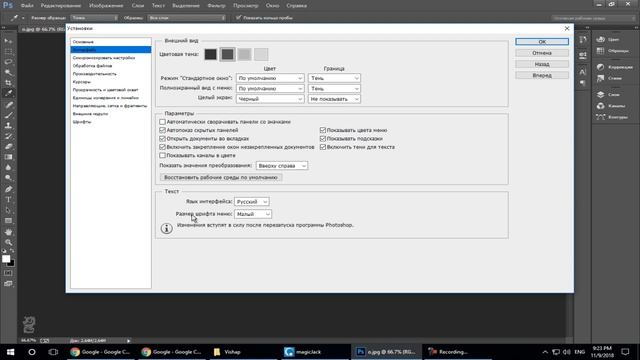Select the Hand tool
Image resolution: width=640 pixels, height=360 pixels.
(8, 232)
